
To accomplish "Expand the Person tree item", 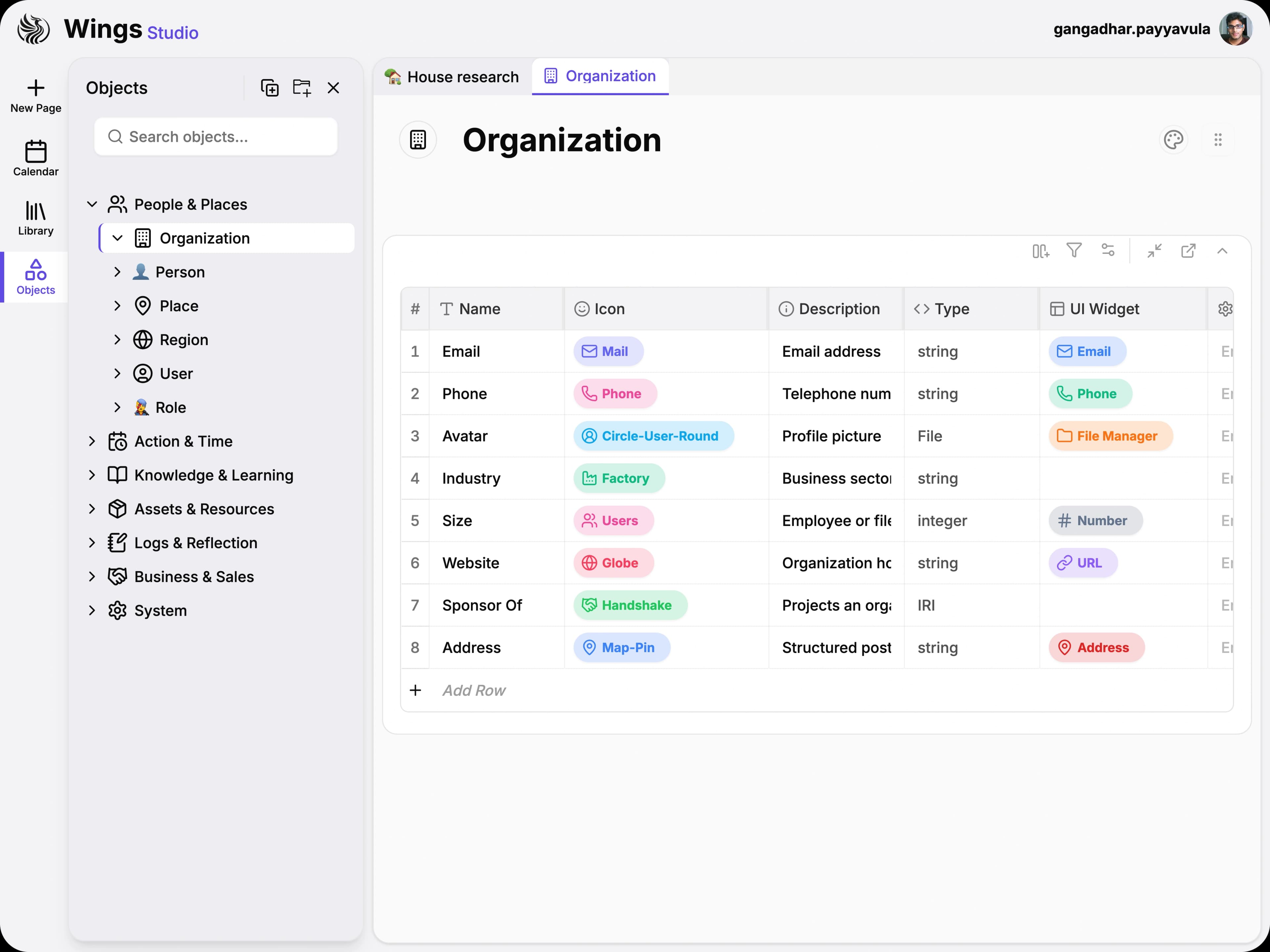I will click(118, 272).
